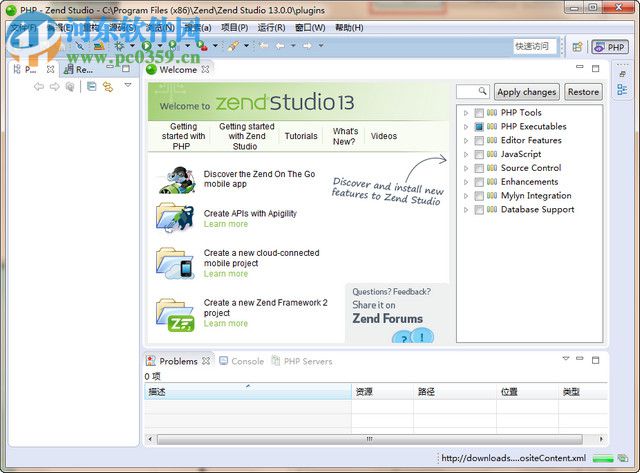Click the pencil-shaped search tool icon
Screen dimensions: 640x473
[233, 46]
